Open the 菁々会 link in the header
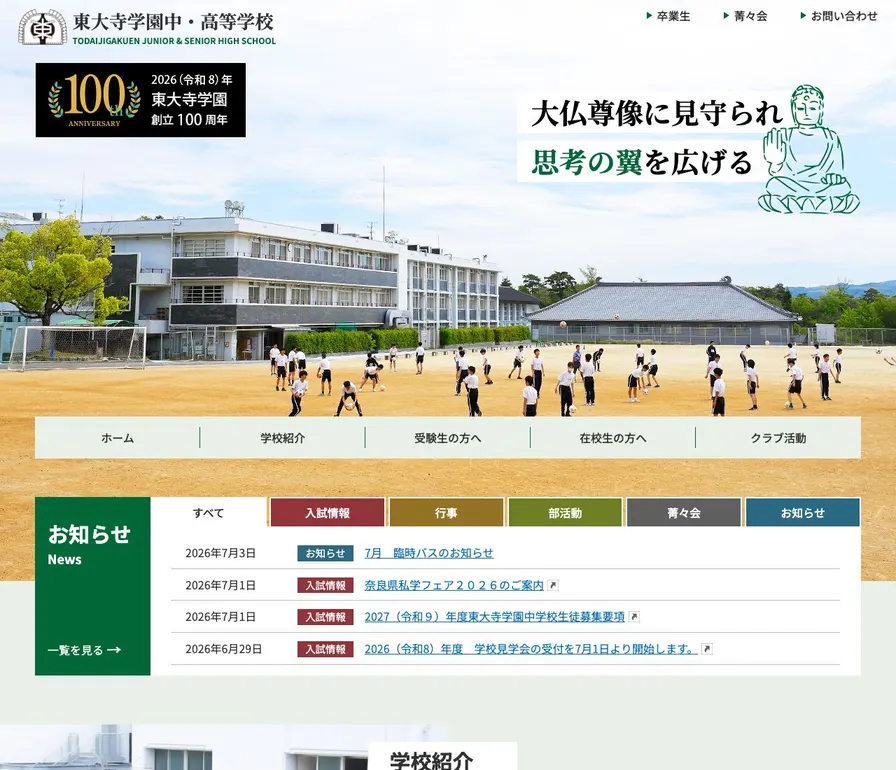 pyautogui.click(x=750, y=16)
